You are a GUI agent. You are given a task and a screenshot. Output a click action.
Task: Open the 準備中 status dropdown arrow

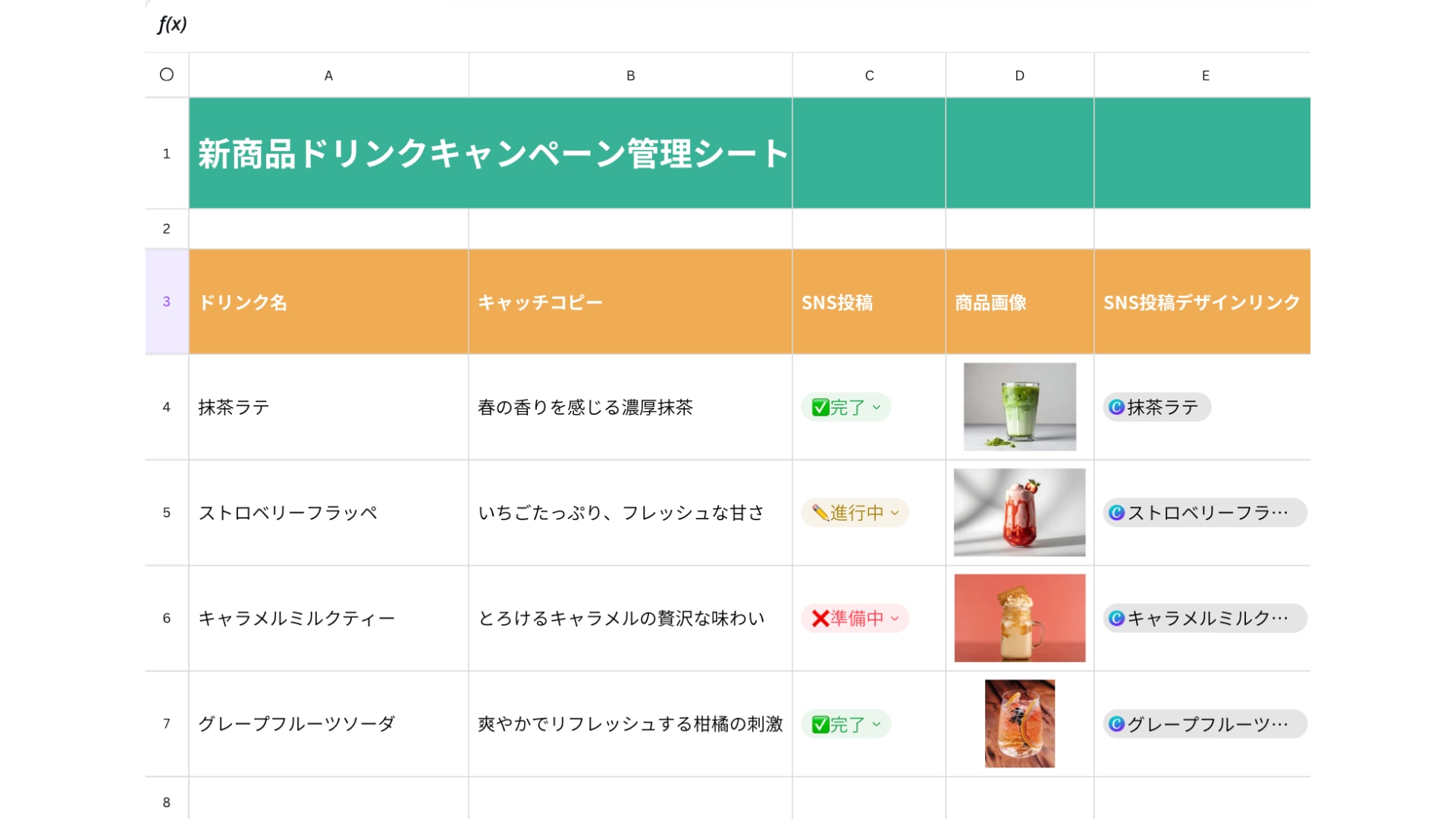895,618
